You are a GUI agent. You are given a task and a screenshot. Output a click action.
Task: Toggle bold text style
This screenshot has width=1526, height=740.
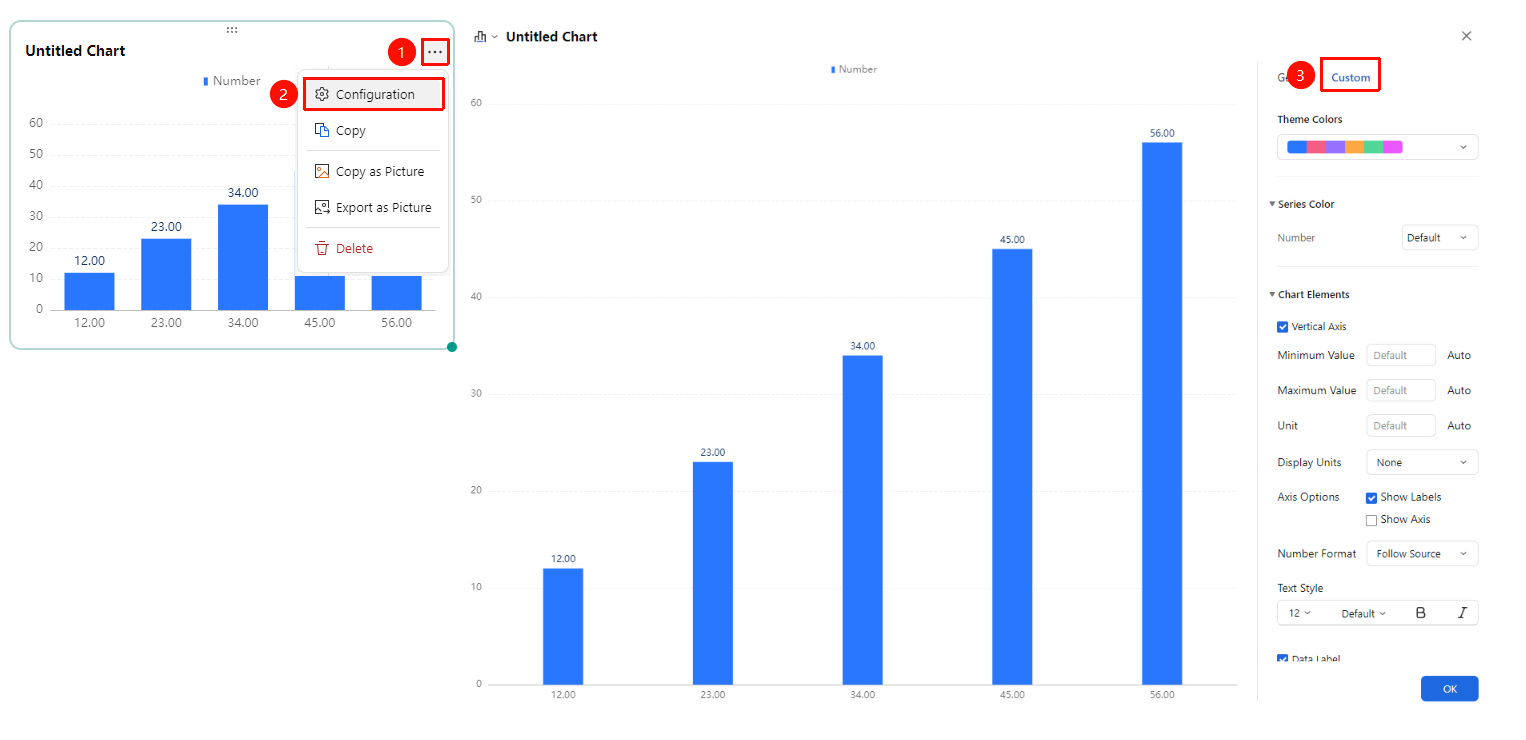tap(1420, 613)
